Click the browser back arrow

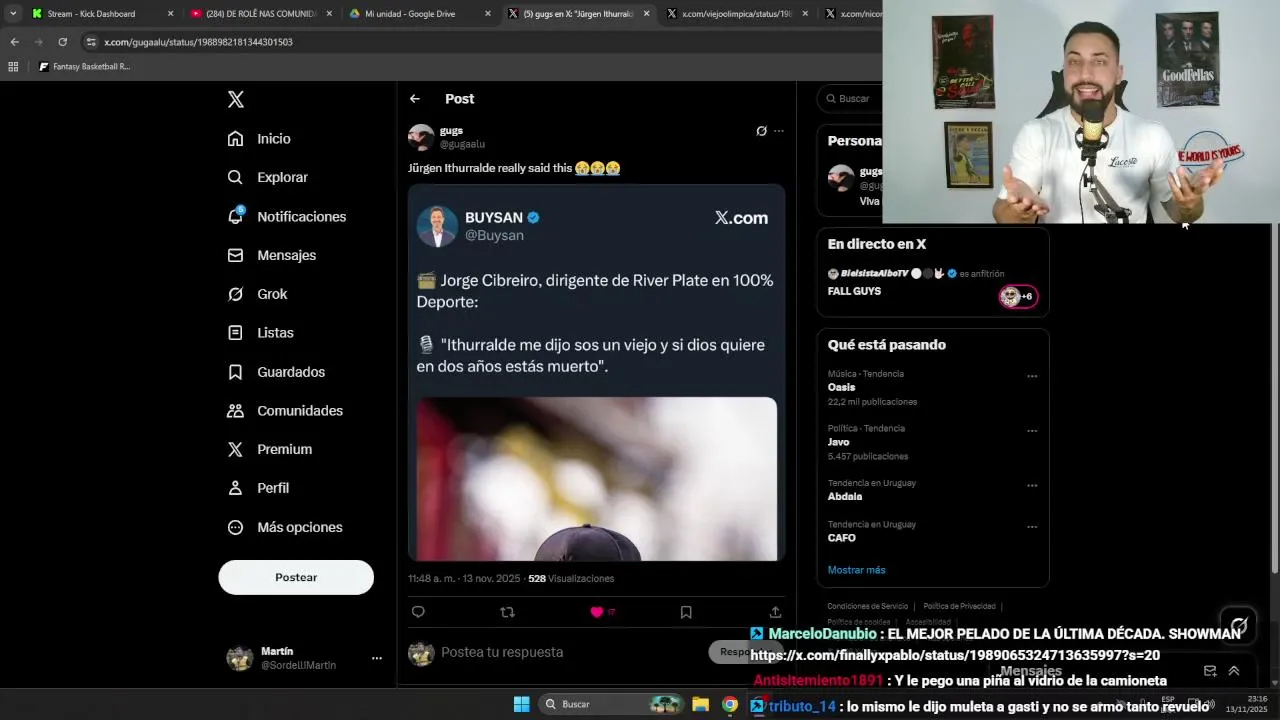point(14,42)
